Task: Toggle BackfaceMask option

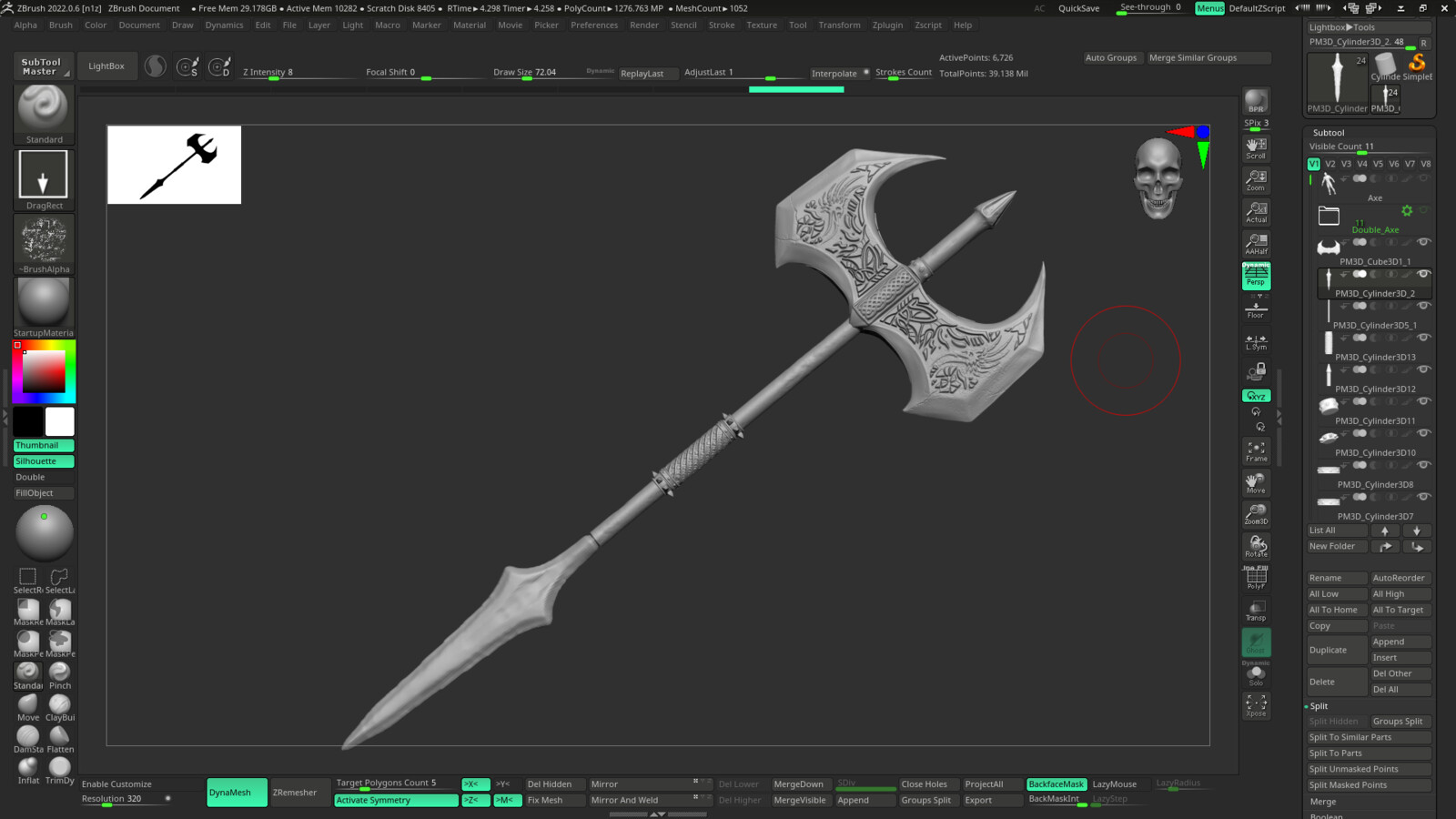Action: [1057, 784]
